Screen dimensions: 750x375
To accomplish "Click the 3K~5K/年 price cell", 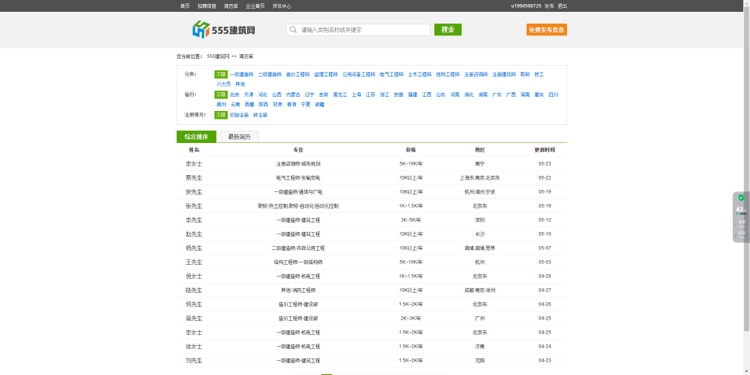I will pyautogui.click(x=411, y=220).
